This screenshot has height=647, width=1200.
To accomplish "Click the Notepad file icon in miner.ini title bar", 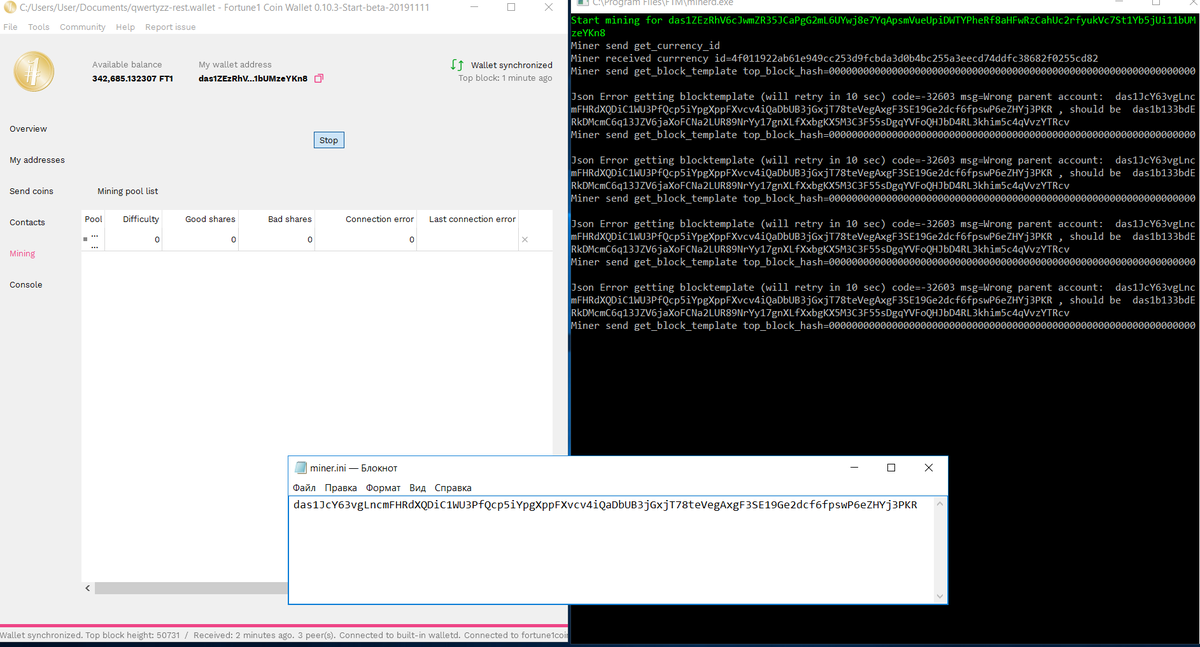I will point(300,468).
